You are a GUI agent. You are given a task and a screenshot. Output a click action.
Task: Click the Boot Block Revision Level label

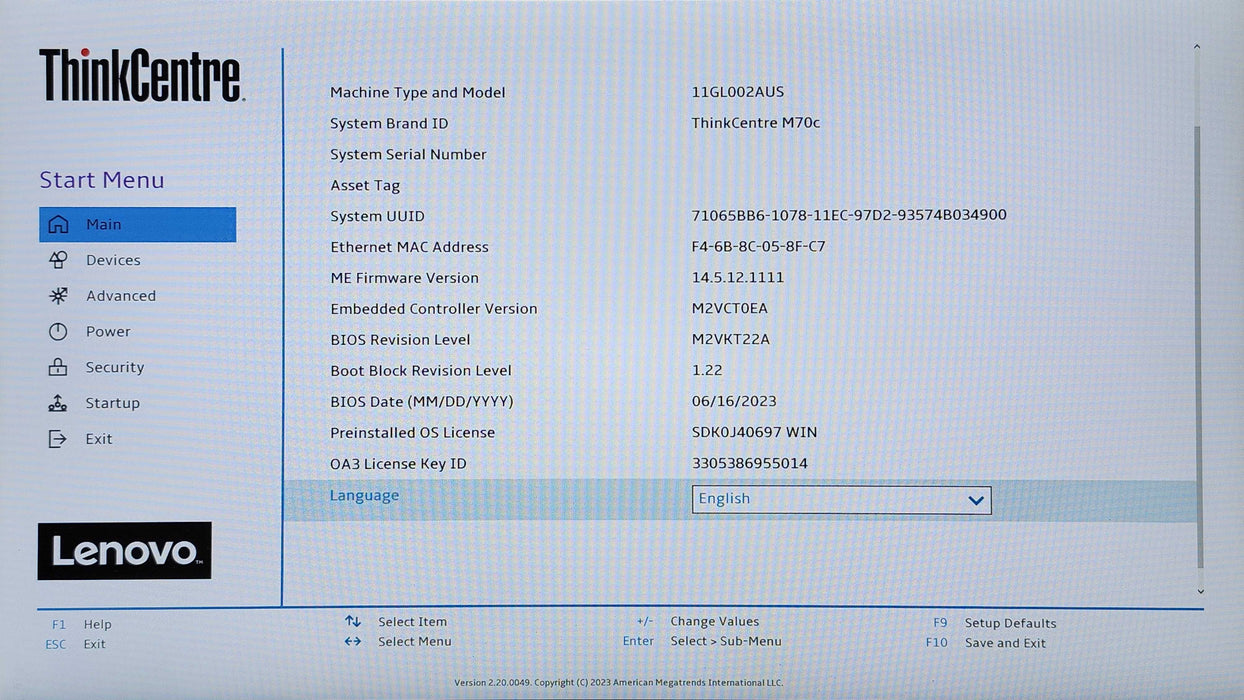pyautogui.click(x=421, y=371)
